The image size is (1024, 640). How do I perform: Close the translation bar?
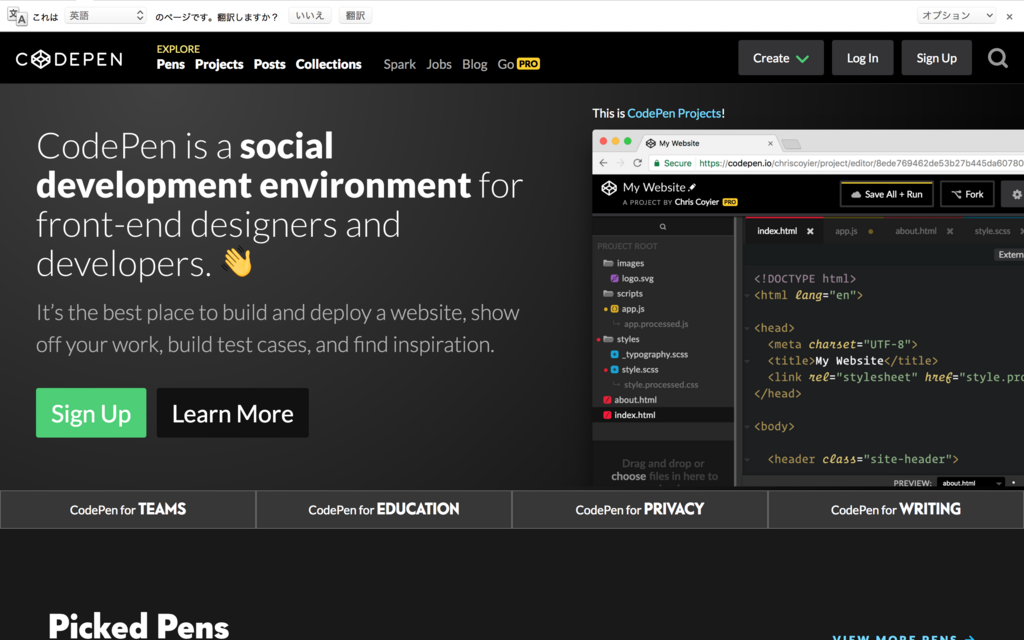click(x=1010, y=16)
